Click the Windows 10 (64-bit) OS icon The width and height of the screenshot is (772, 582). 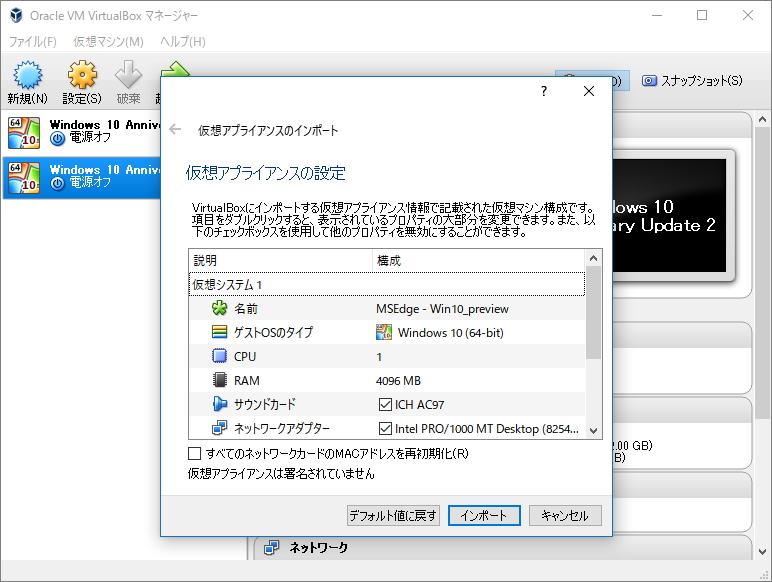point(384,332)
